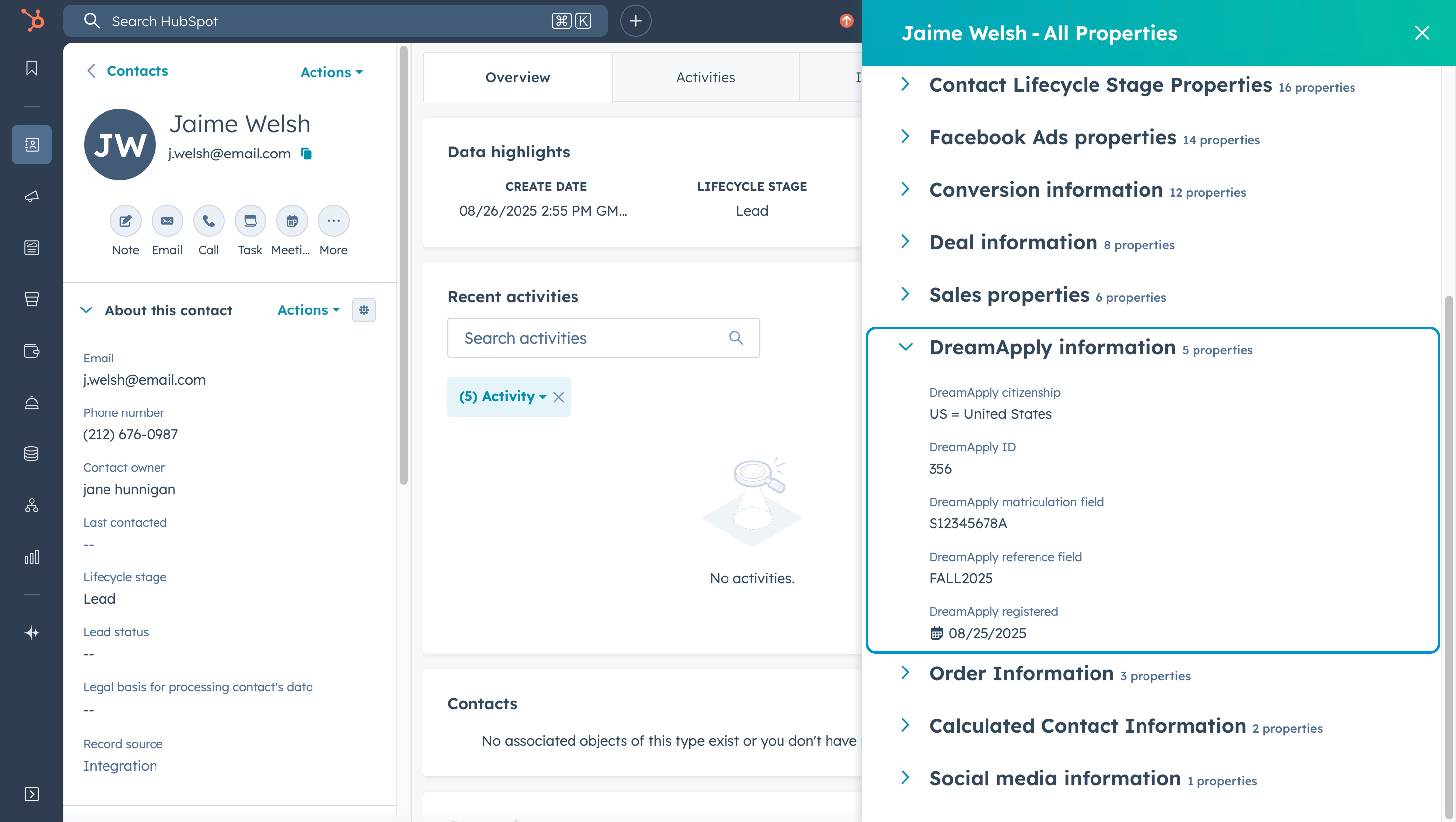The height and width of the screenshot is (822, 1456).
Task: Click the Phone number value (212) 676-0987
Action: click(131, 435)
